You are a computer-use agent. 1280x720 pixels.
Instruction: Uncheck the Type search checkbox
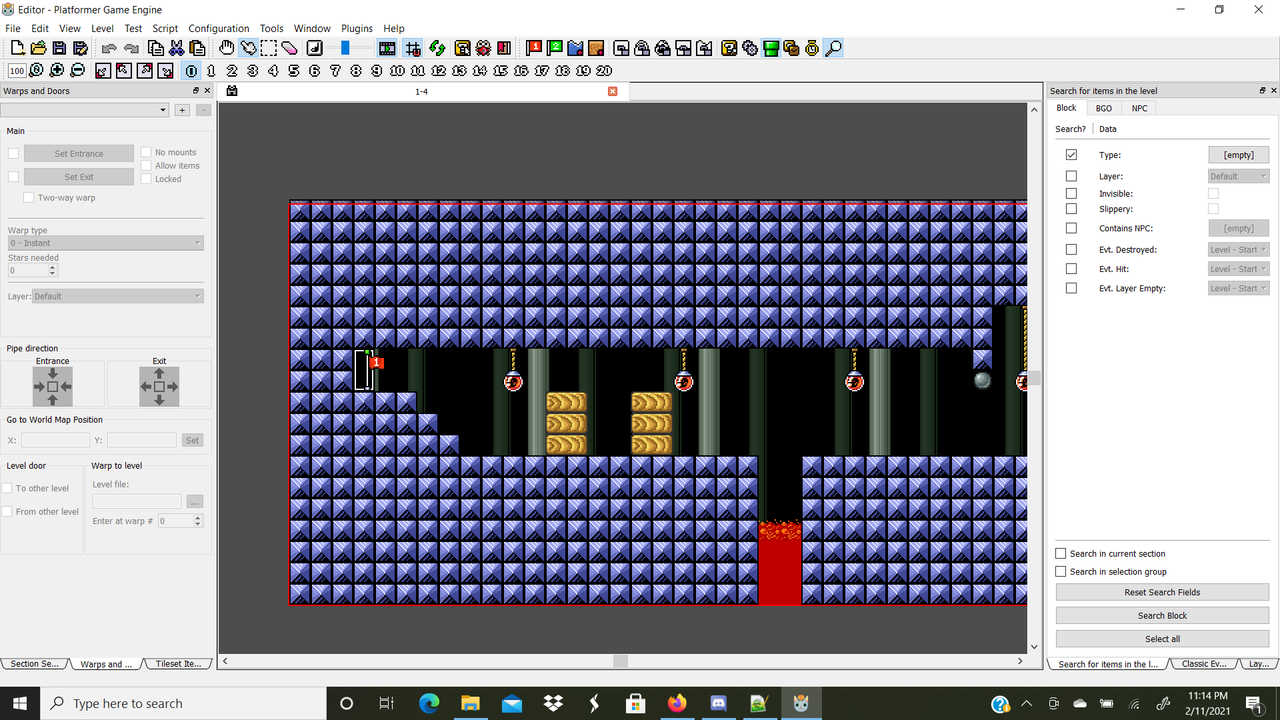click(x=1071, y=155)
